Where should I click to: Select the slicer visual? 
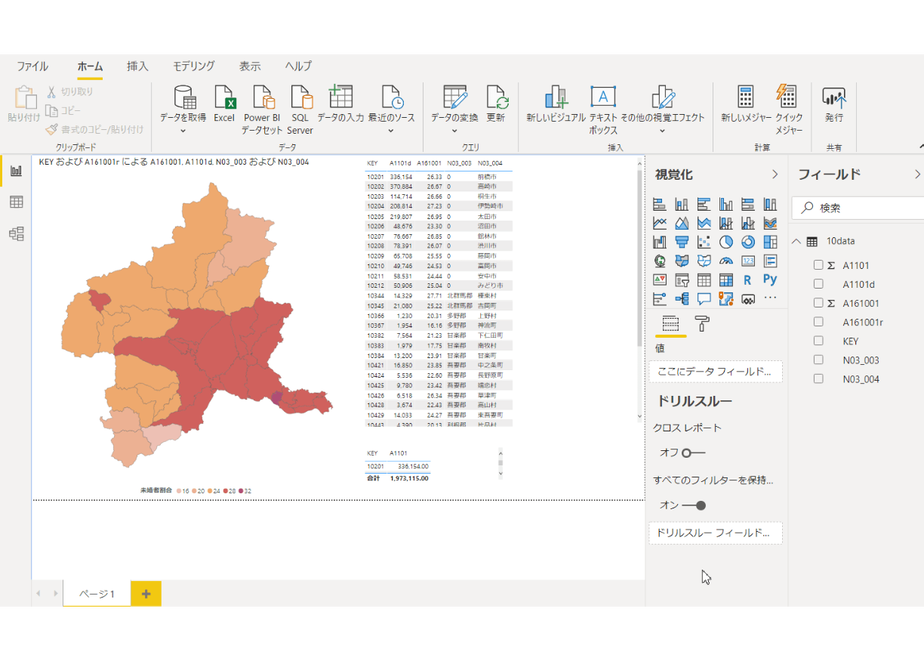point(682,280)
